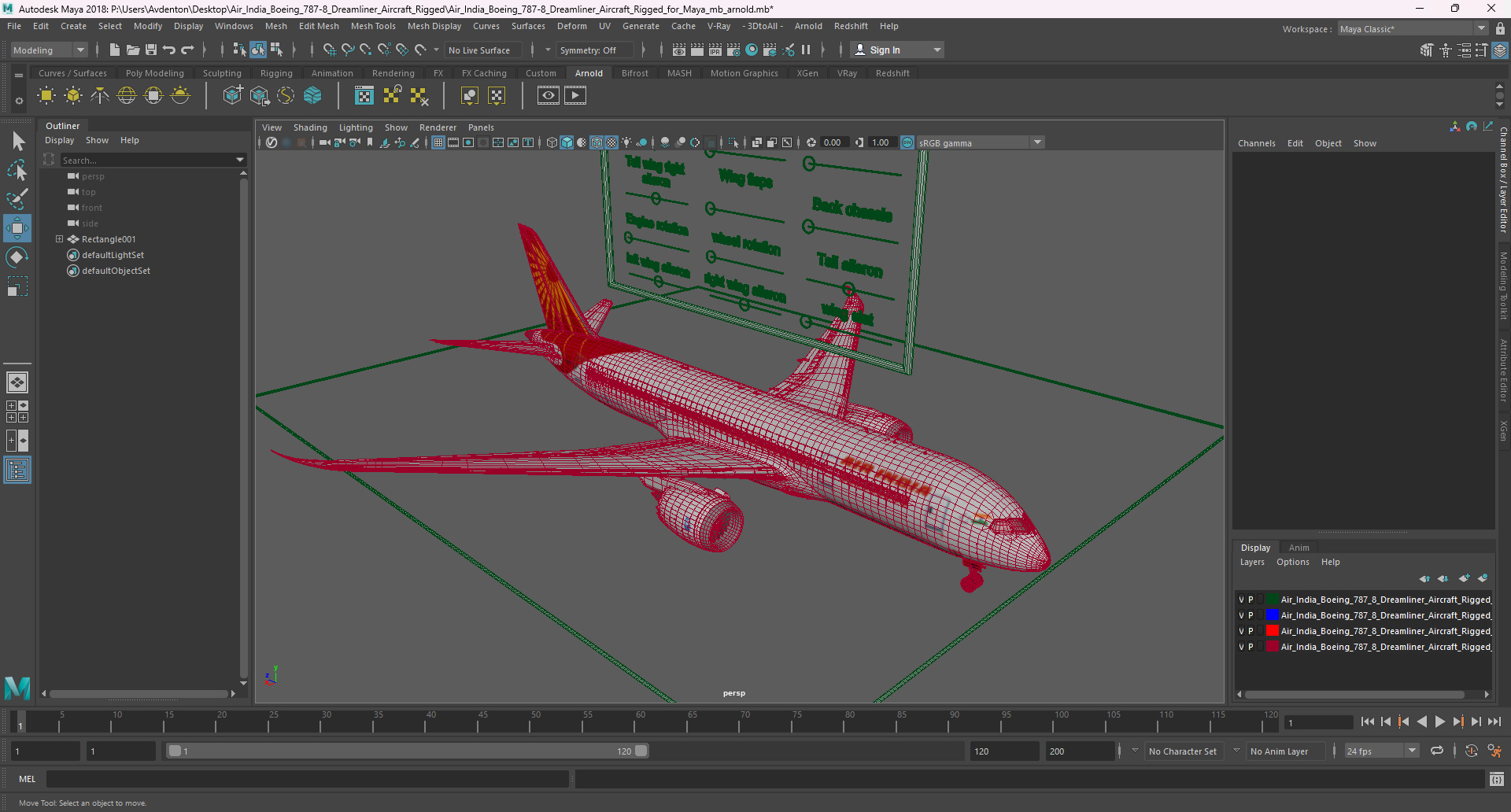Open the Sign In dropdown

pos(897,50)
